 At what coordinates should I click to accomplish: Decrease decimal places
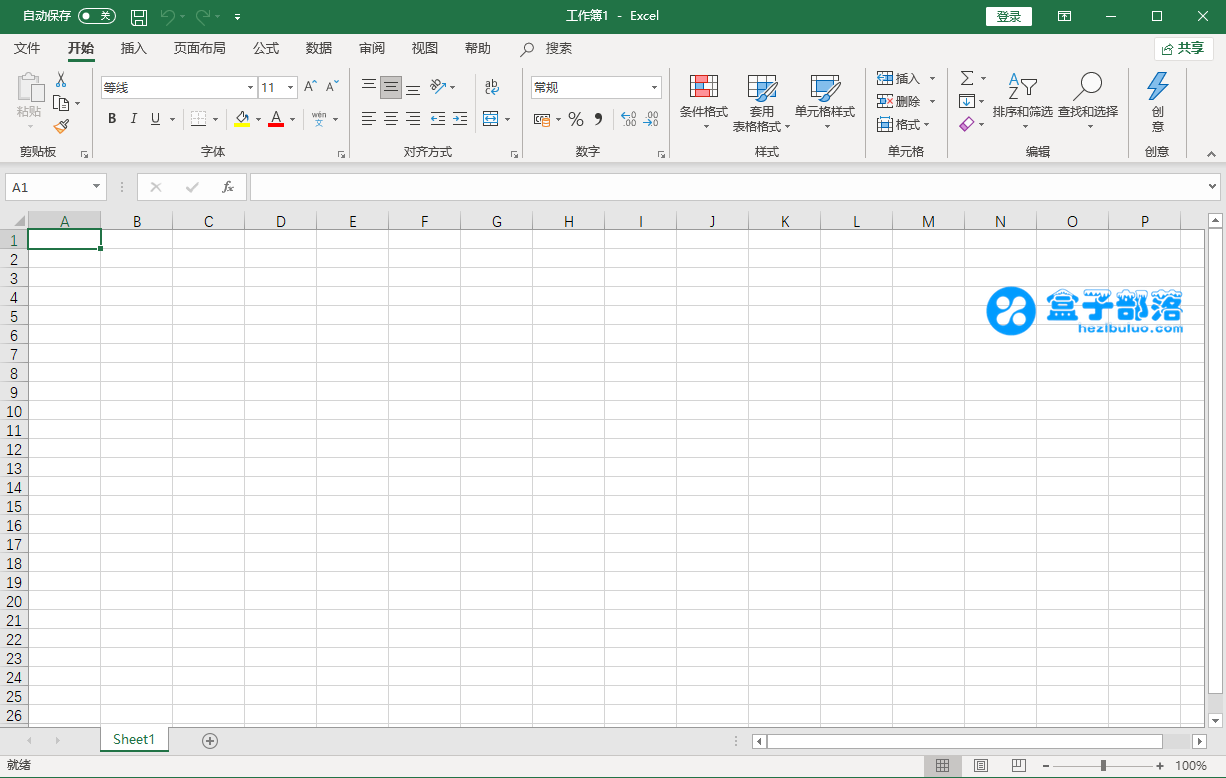tap(650, 119)
